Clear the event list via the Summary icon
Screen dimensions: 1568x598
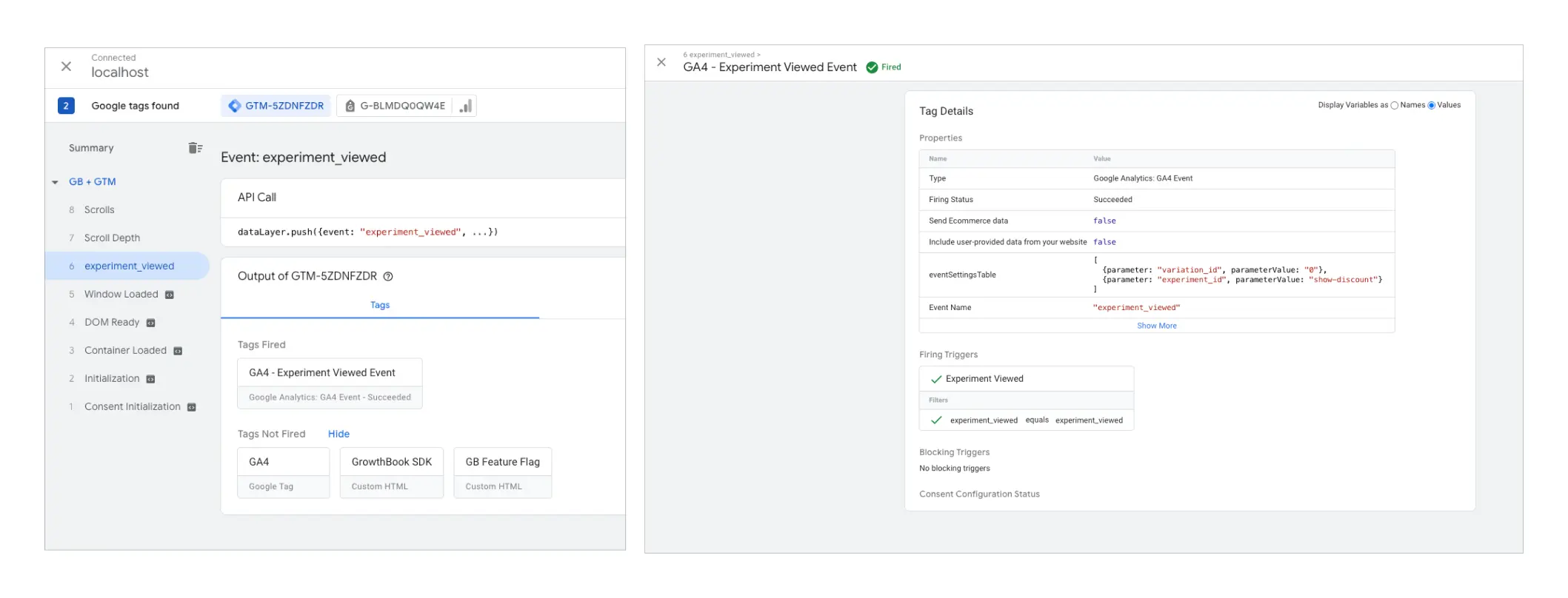195,148
